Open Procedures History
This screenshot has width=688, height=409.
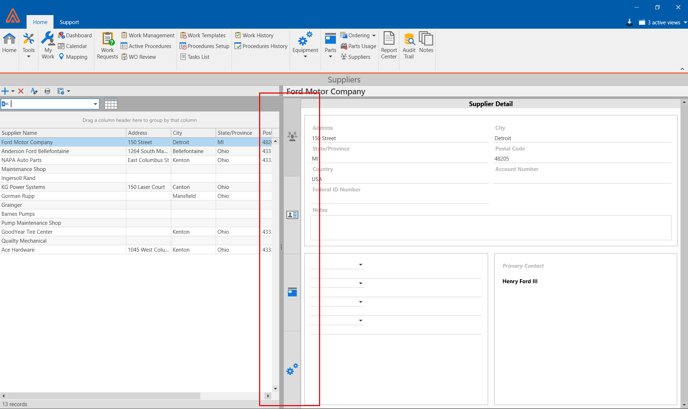(261, 46)
